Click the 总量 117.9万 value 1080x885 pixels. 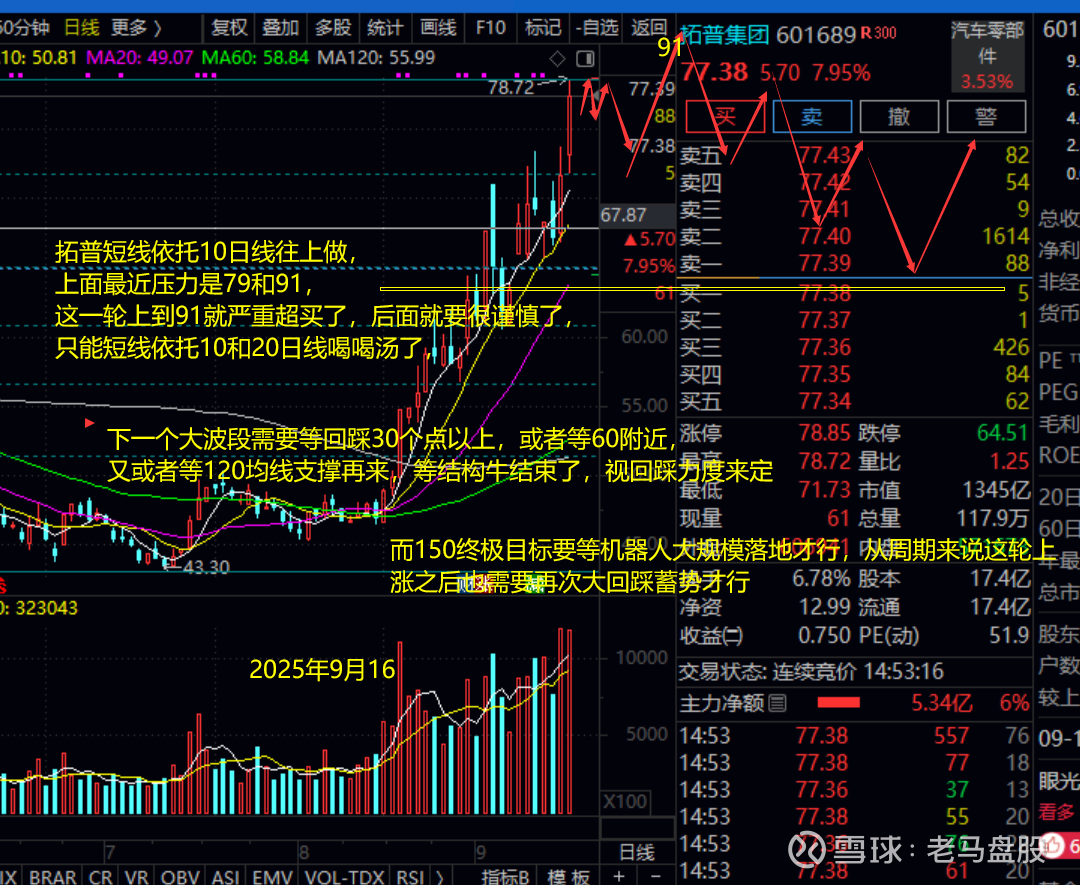993,517
